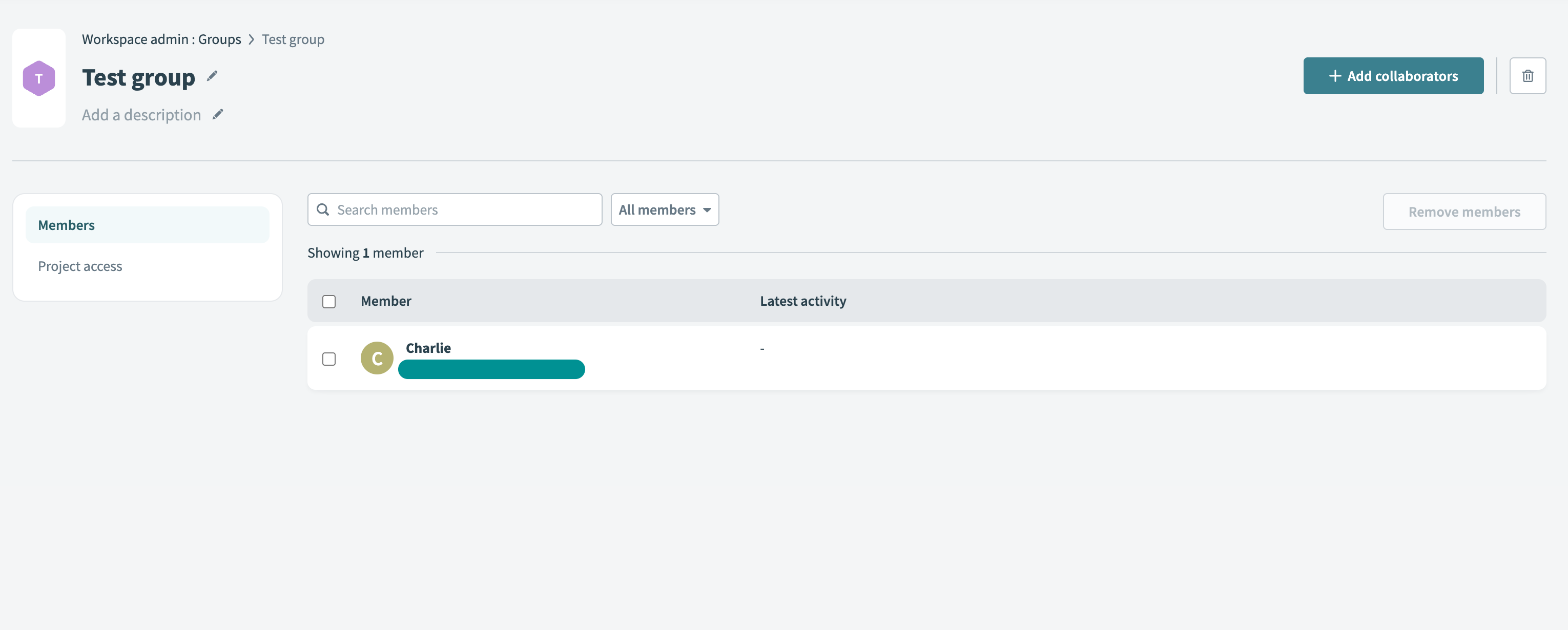Go to Workspace admin : Groups breadcrumb
Viewport: 1568px width, 630px height.
(x=161, y=39)
